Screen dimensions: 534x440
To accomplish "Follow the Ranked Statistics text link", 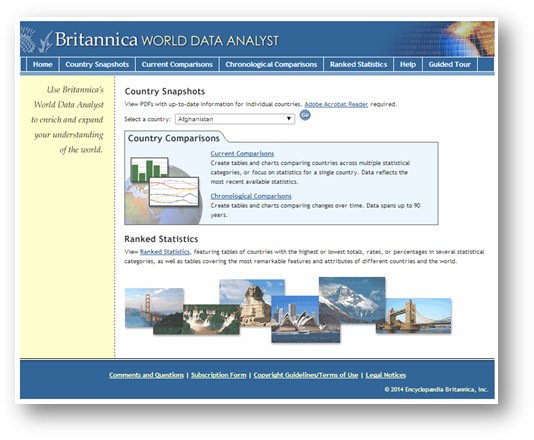I will coord(164,252).
